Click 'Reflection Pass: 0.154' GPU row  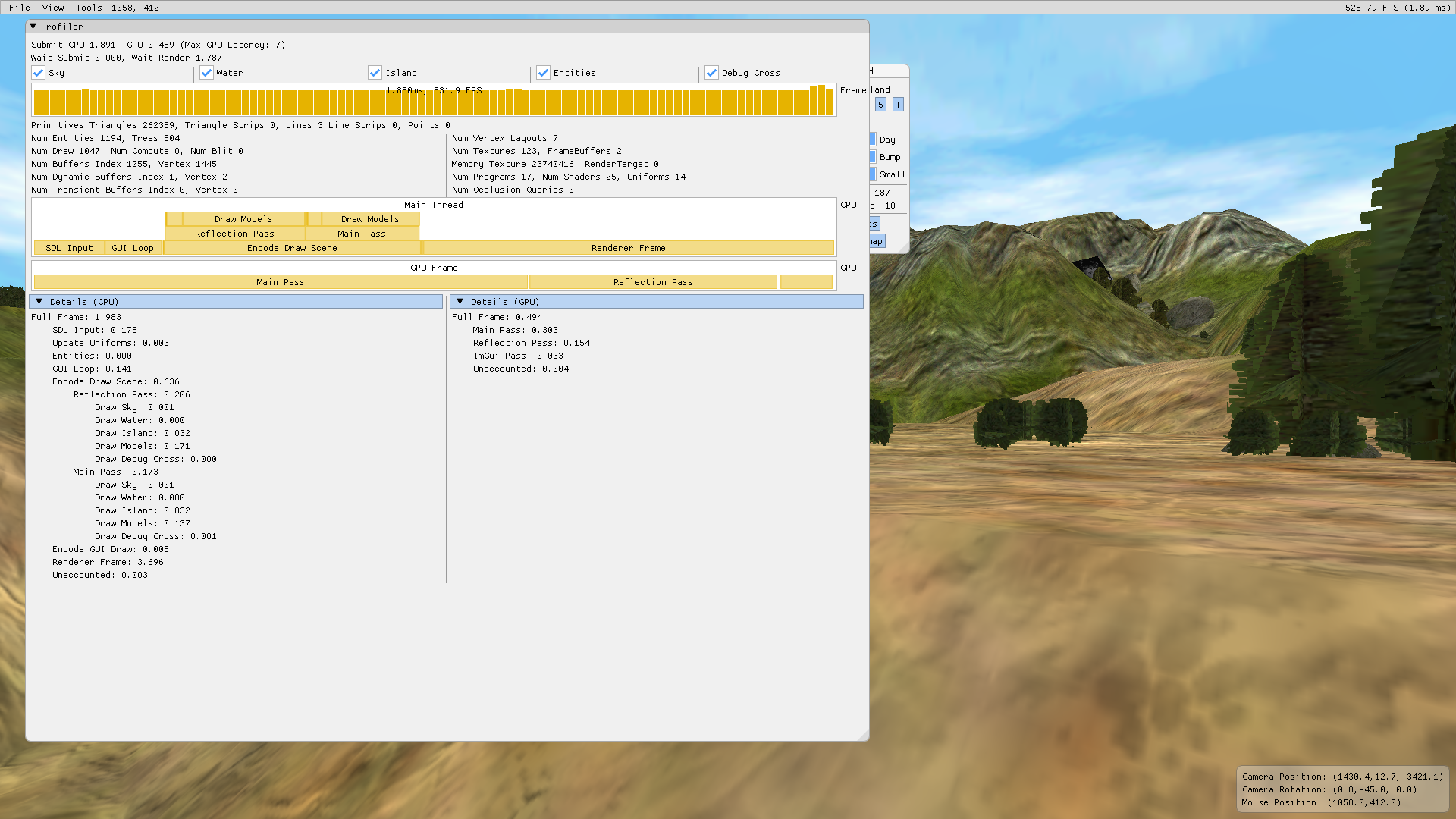532,343
